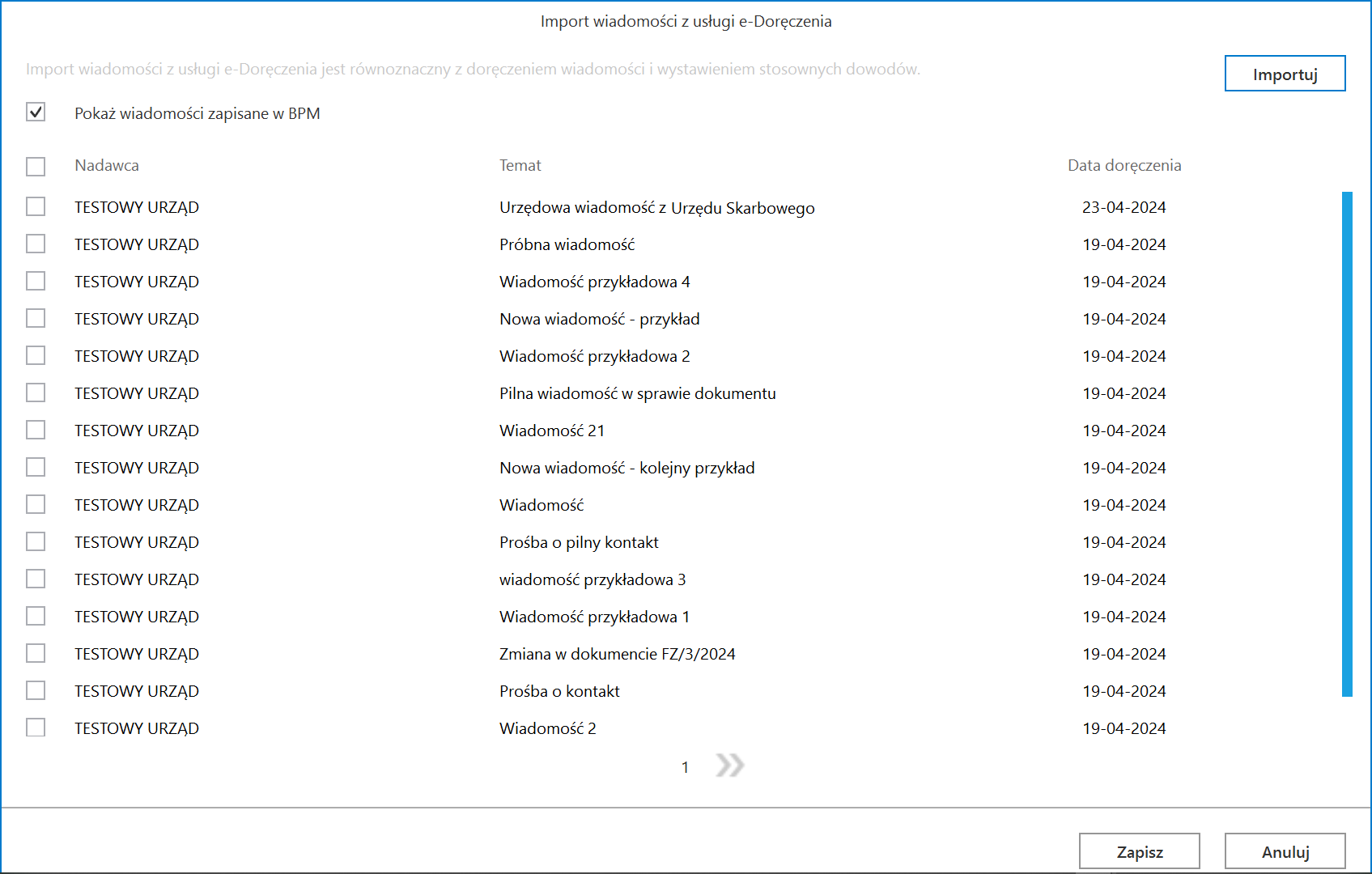
Task: Click subject 'Prośba o kontakt'
Action: 559,691
